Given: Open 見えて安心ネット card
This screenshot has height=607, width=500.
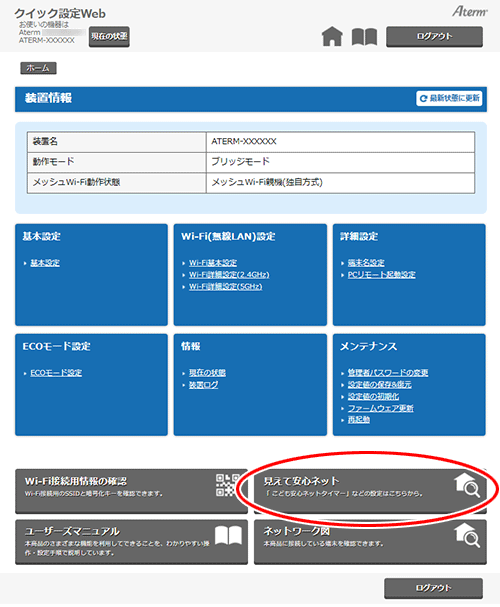Looking at the screenshot, I should pos(370,492).
